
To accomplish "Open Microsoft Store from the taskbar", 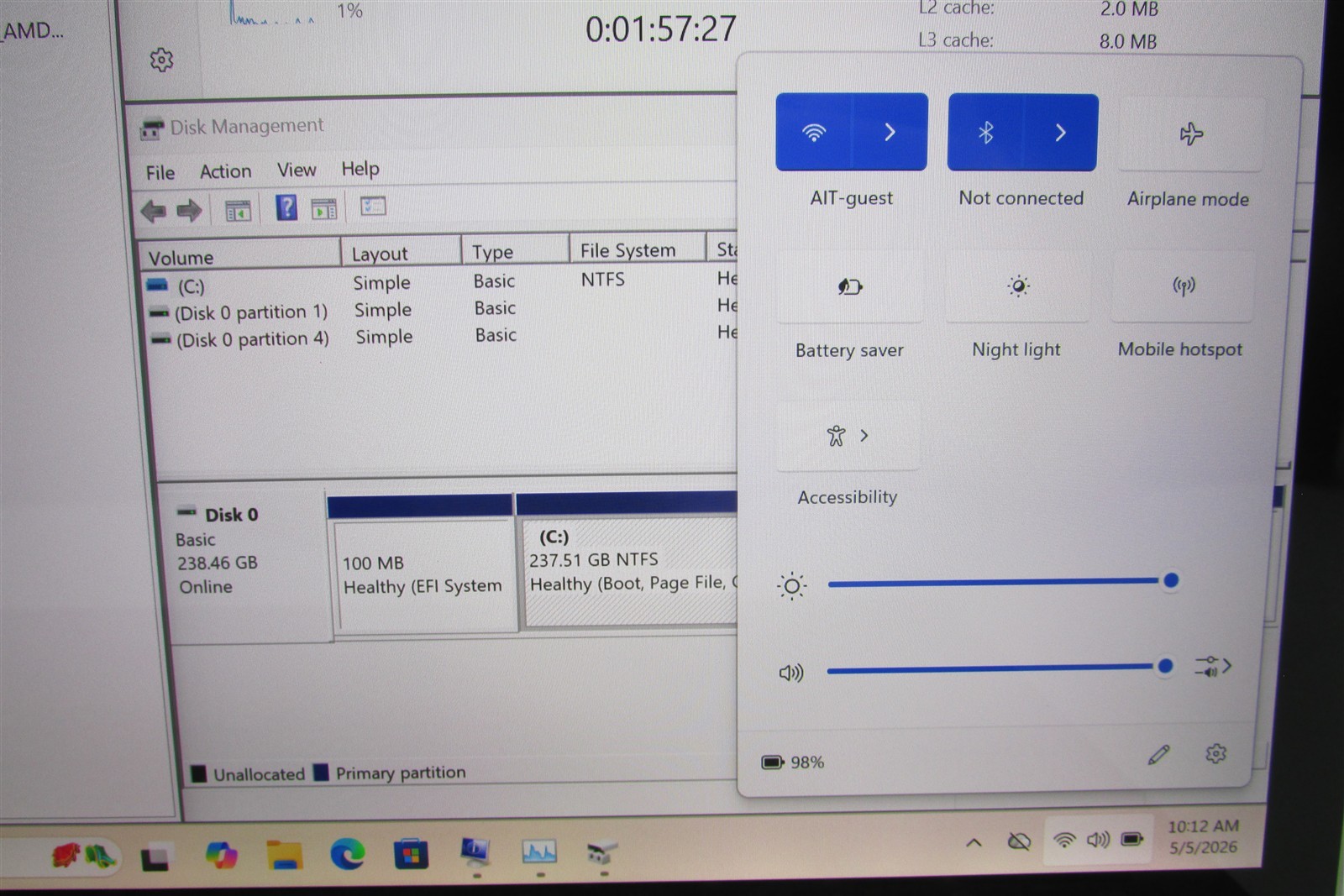I will pos(411,855).
